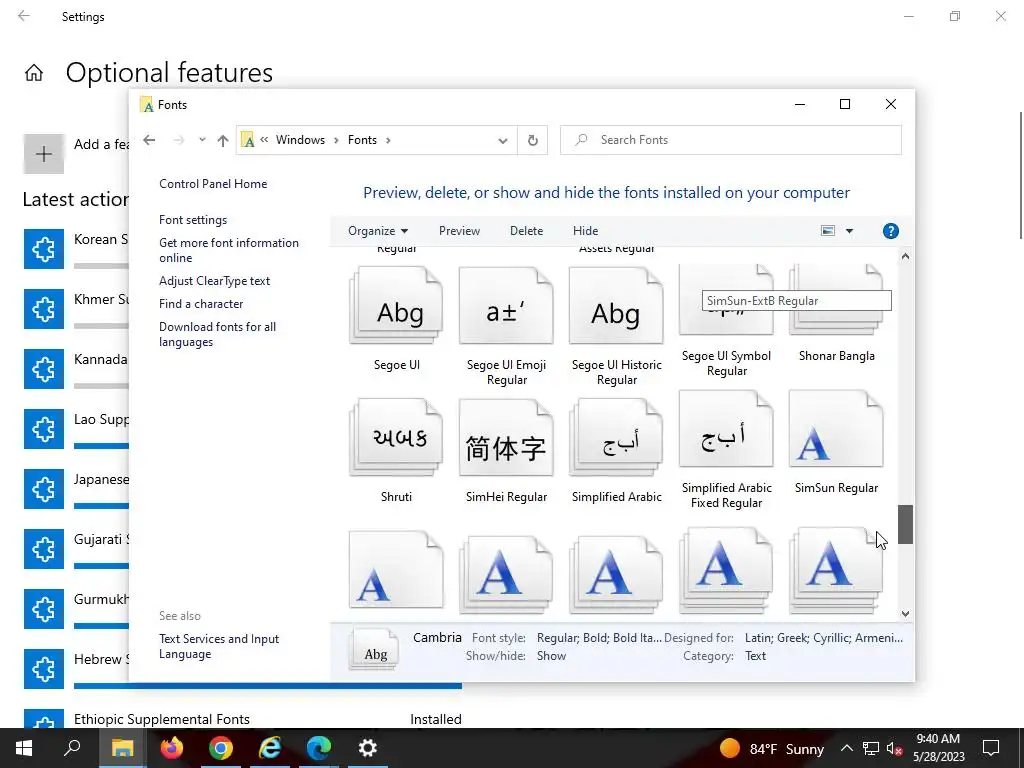1024x768 pixels.
Task: Open Text Services and Input Language link
Action: pos(219,647)
